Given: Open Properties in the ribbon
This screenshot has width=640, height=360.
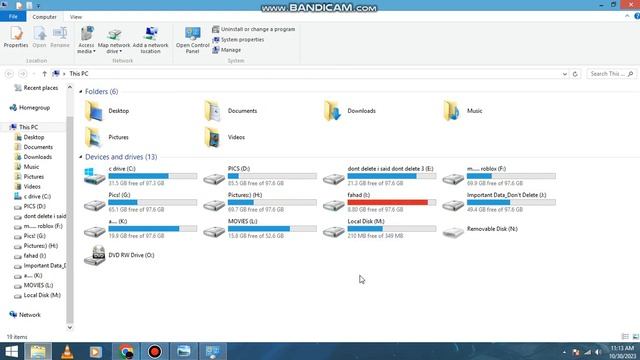Looking at the screenshot, I should coord(16,38).
